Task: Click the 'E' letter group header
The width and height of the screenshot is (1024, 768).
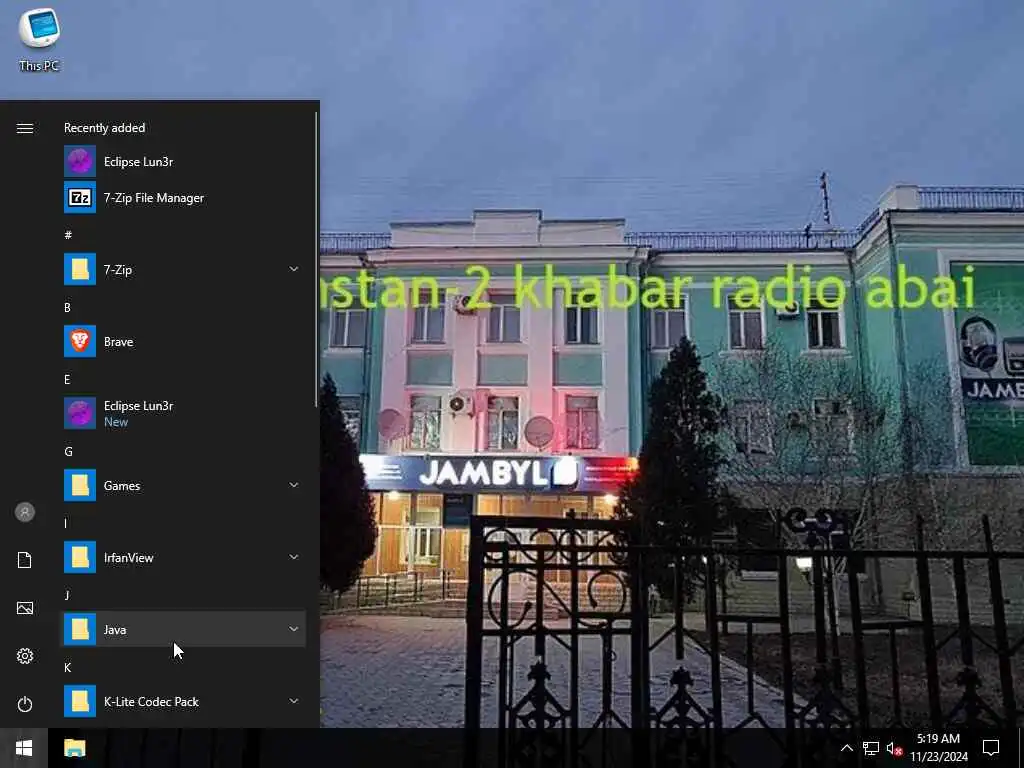Action: click(x=67, y=379)
